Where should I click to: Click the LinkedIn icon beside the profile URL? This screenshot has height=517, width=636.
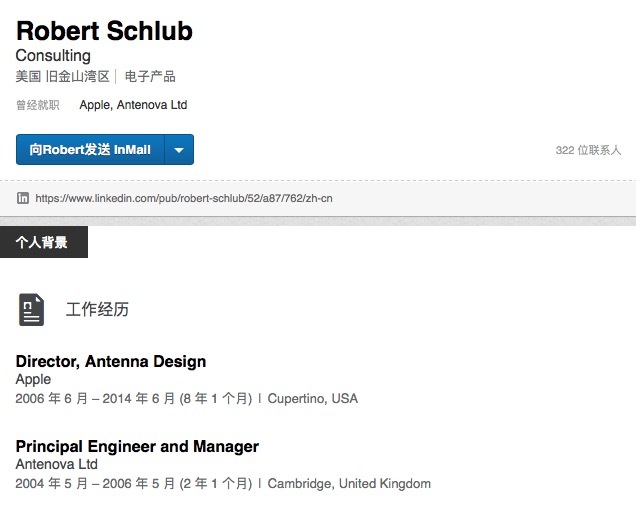(x=23, y=198)
